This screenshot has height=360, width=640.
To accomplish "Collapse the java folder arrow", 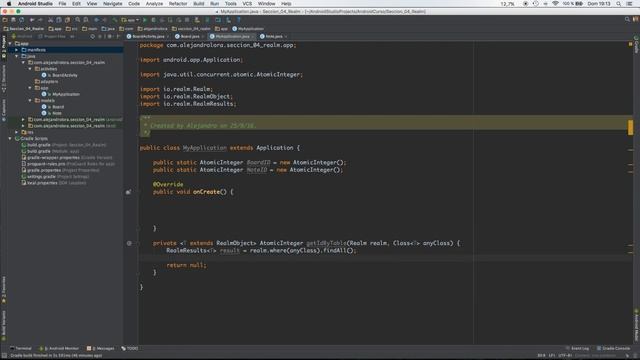I will (17, 56).
